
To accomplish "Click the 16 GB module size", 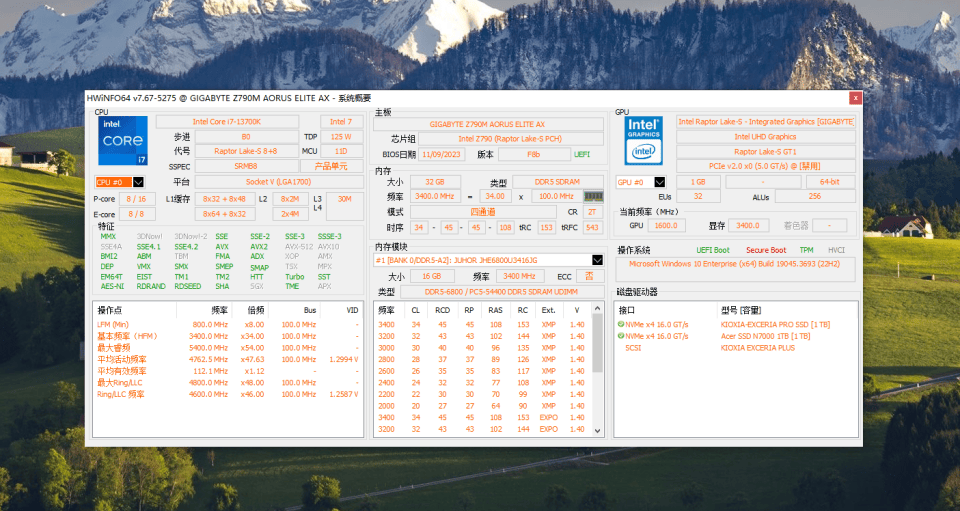I will (432, 277).
